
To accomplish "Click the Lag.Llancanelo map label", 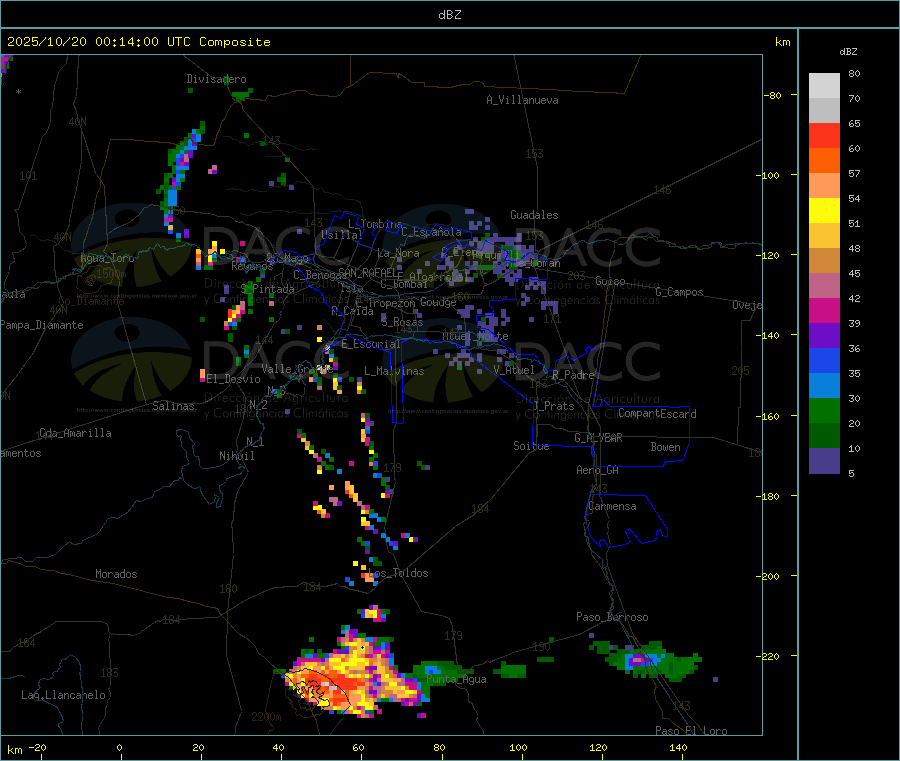I will tap(64, 695).
